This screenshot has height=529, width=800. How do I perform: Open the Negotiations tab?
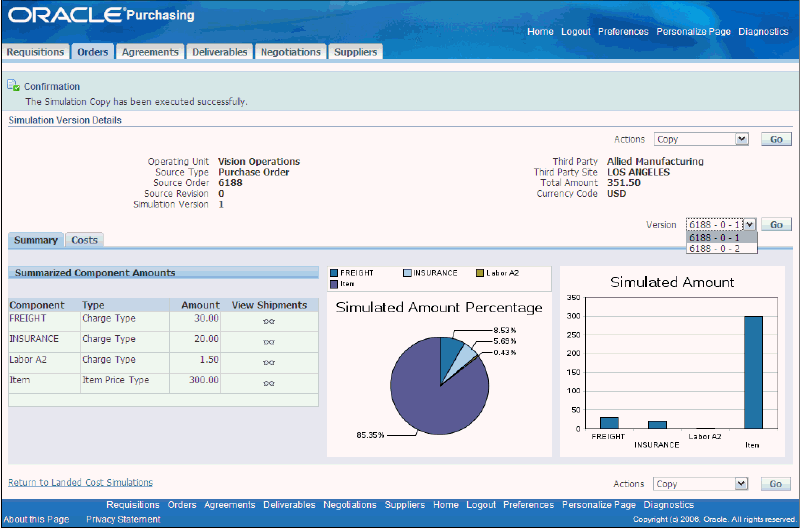pos(290,52)
